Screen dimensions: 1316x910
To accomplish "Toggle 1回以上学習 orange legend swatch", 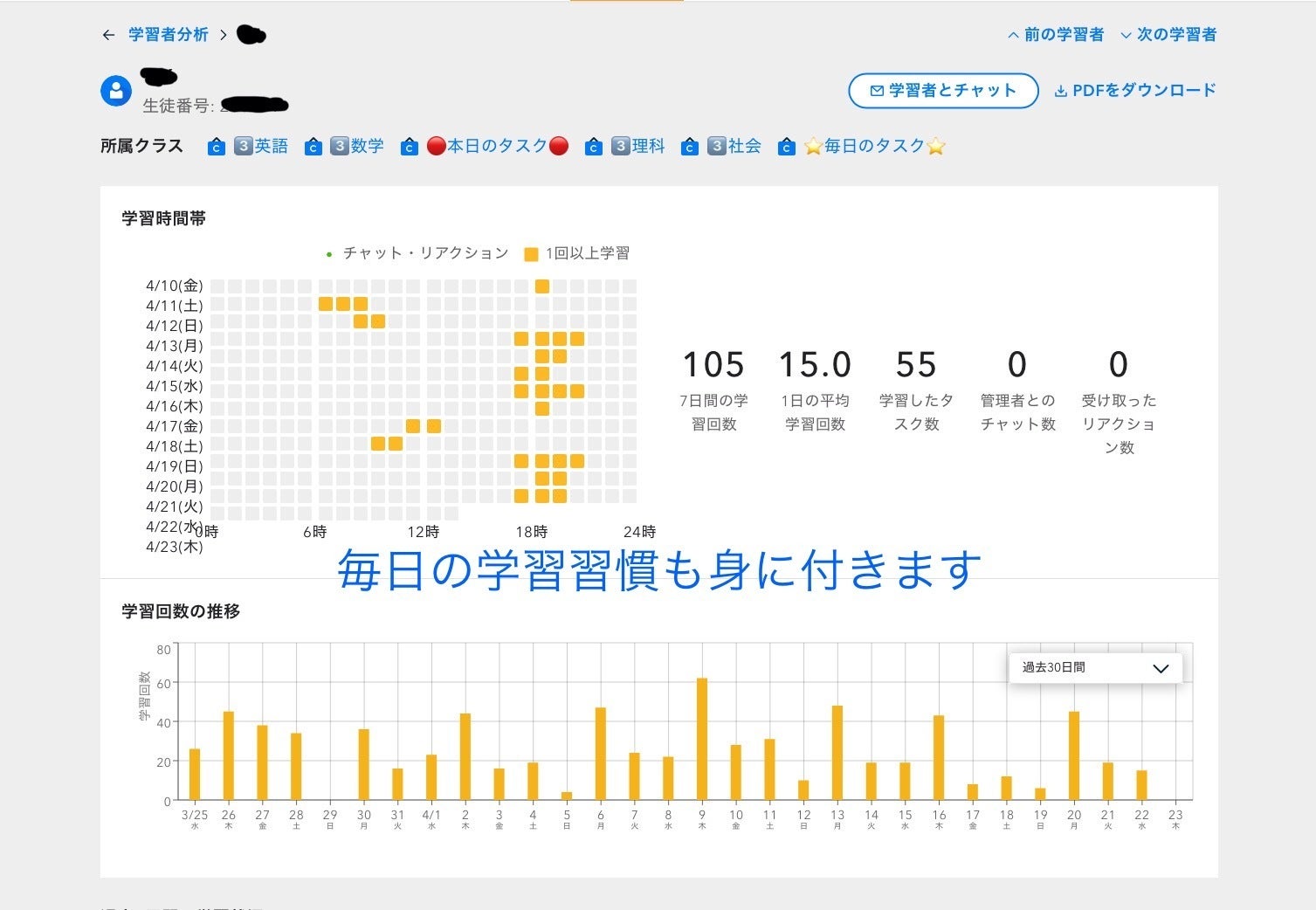I will 531,254.
